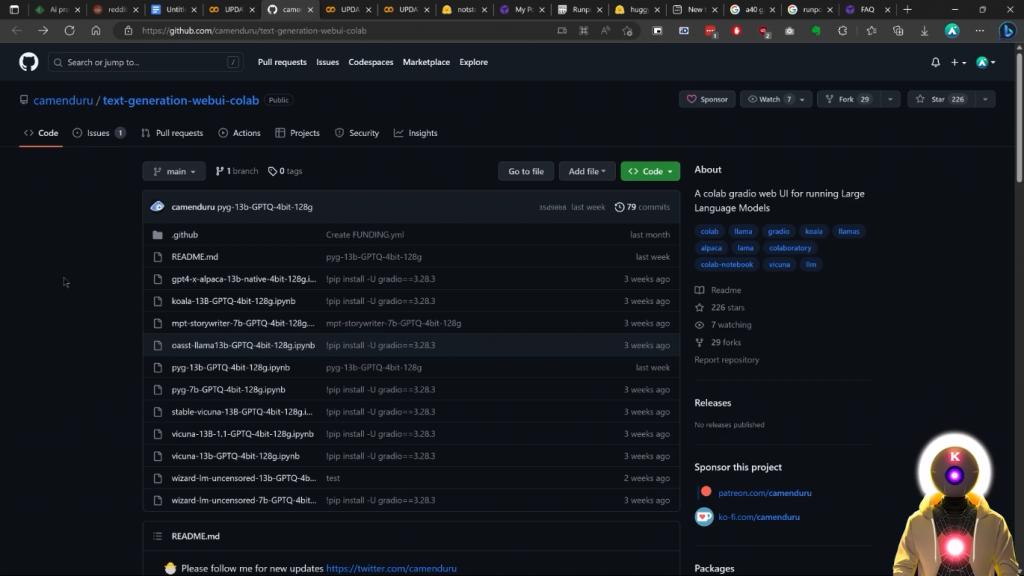
Task: Open the GitHub home logo
Action: coord(29,62)
